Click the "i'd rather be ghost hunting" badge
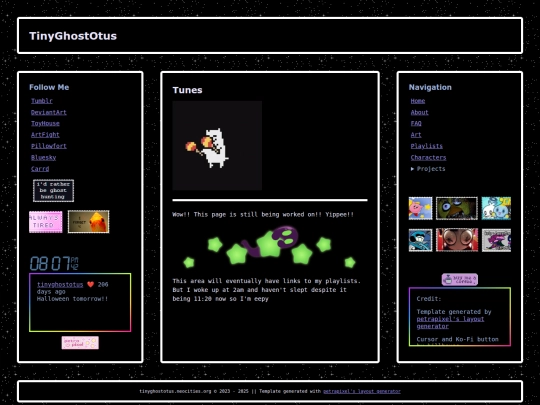Viewport: 540px width, 405px height. (53, 190)
